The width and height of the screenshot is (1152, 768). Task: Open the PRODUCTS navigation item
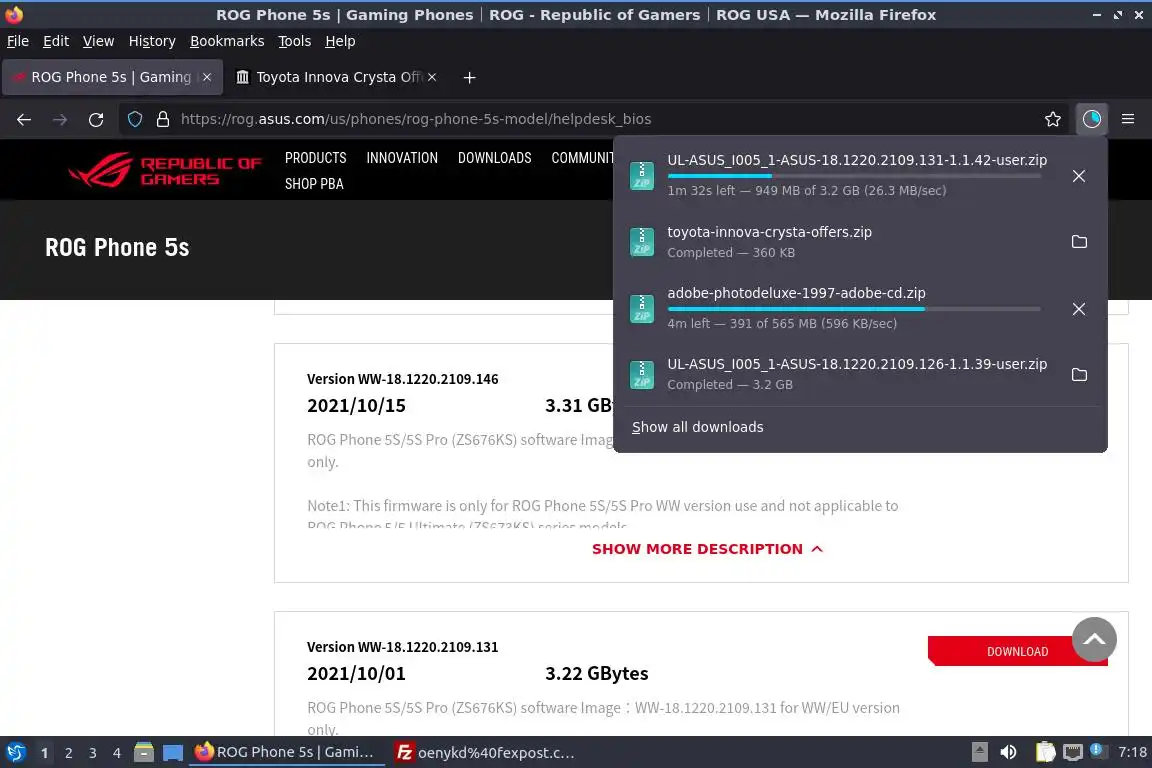315,158
